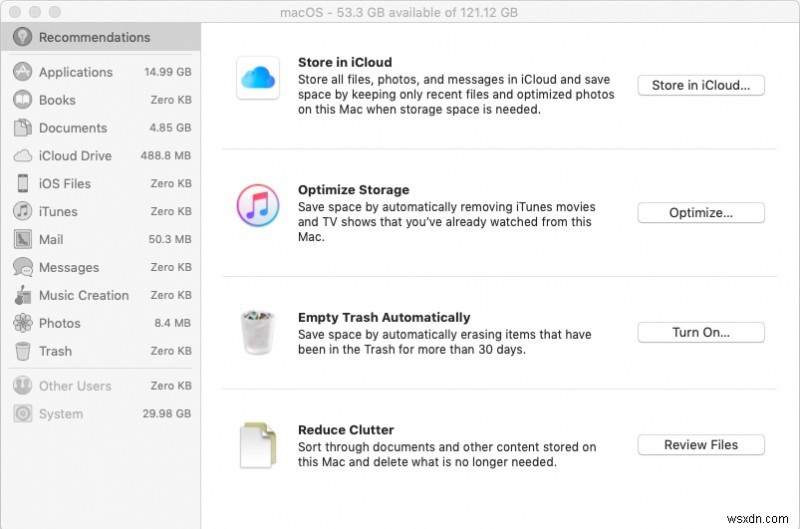Select Music Creation in the sidebar

(x=84, y=295)
